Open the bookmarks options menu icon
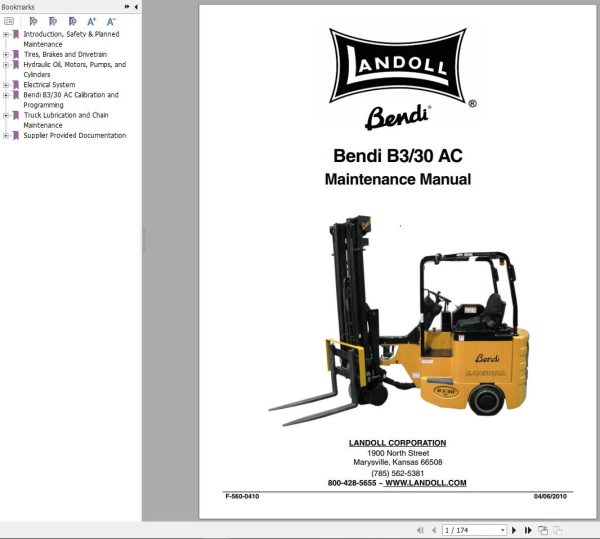Image resolution: width=600 pixels, height=539 pixels. [x=9, y=21]
